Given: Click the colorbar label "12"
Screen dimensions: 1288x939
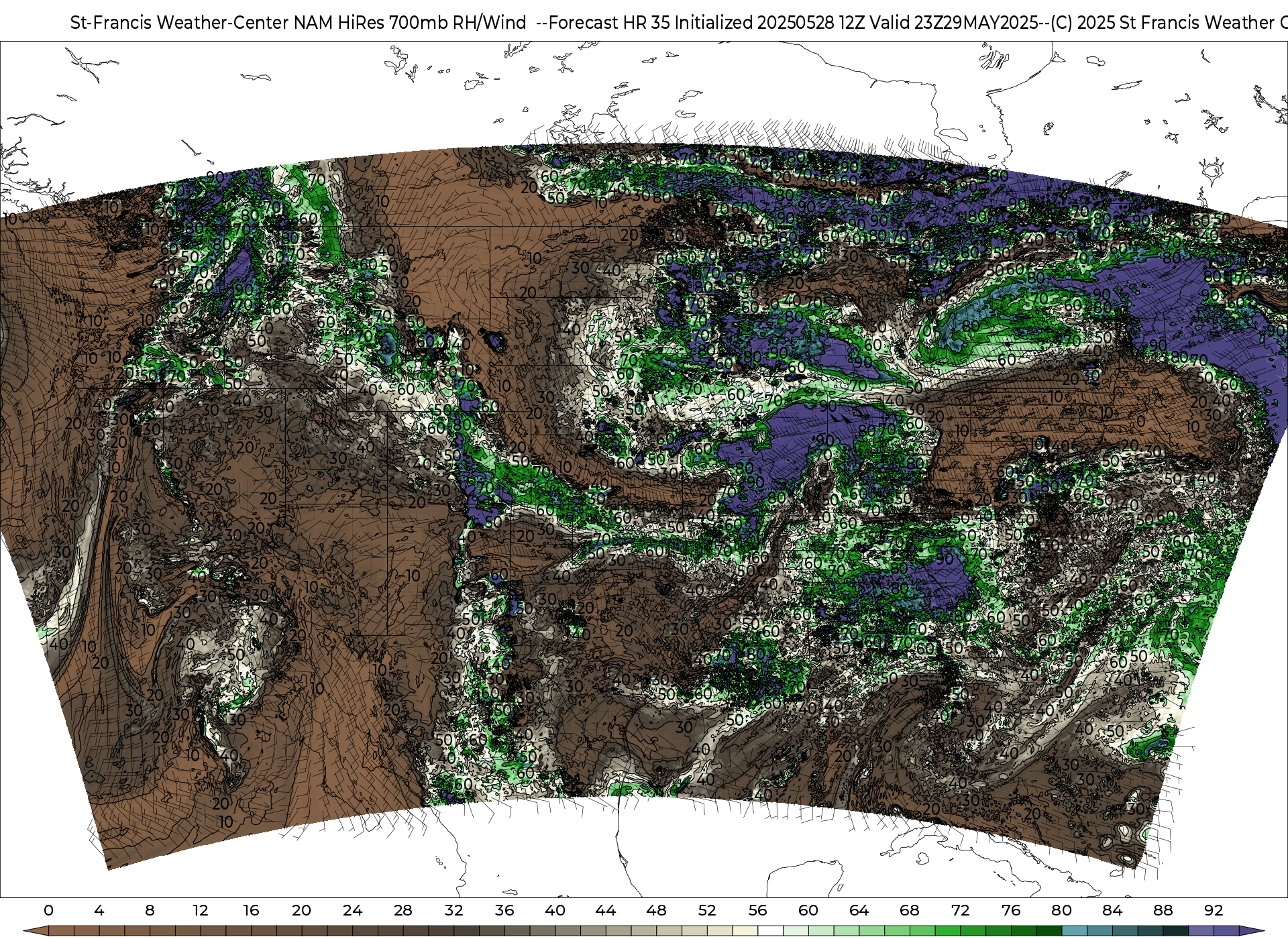Looking at the screenshot, I should tap(201, 910).
